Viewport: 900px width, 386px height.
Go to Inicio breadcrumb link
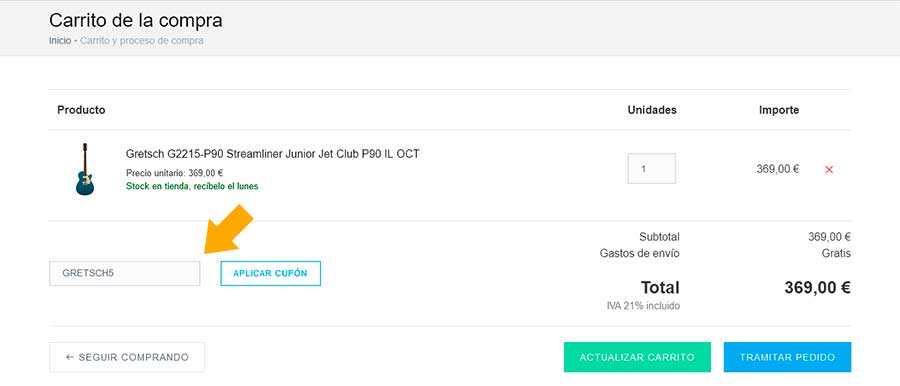tap(60, 41)
